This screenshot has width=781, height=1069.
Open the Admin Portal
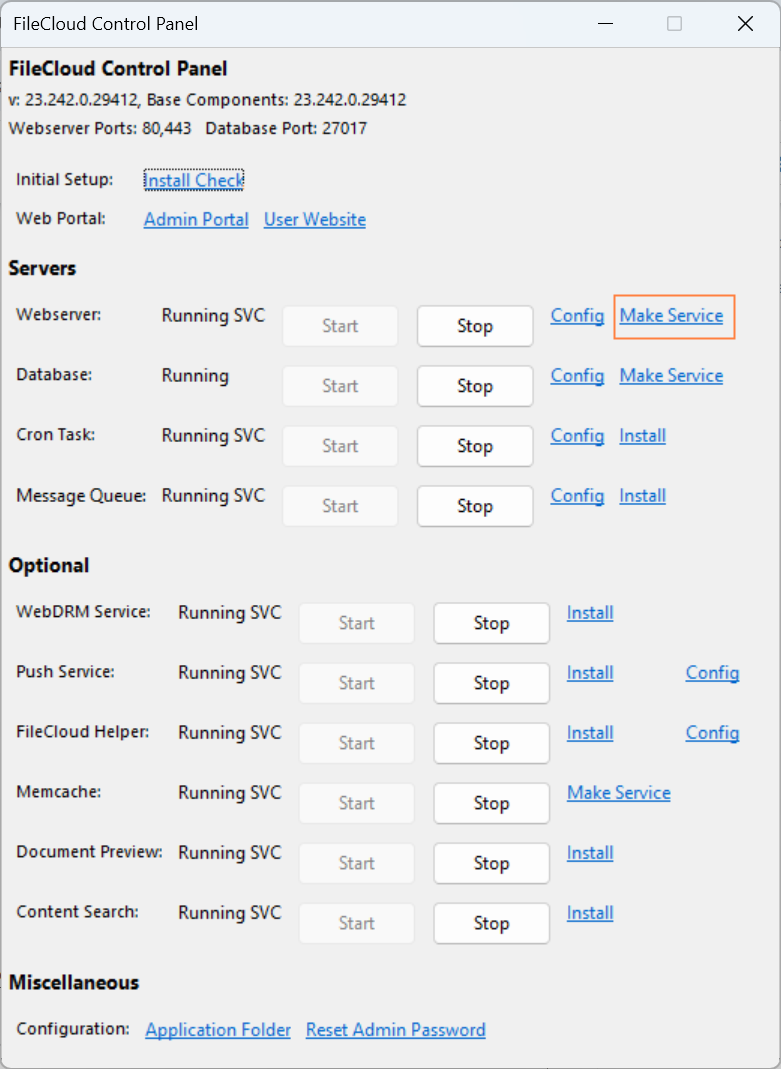click(x=196, y=219)
